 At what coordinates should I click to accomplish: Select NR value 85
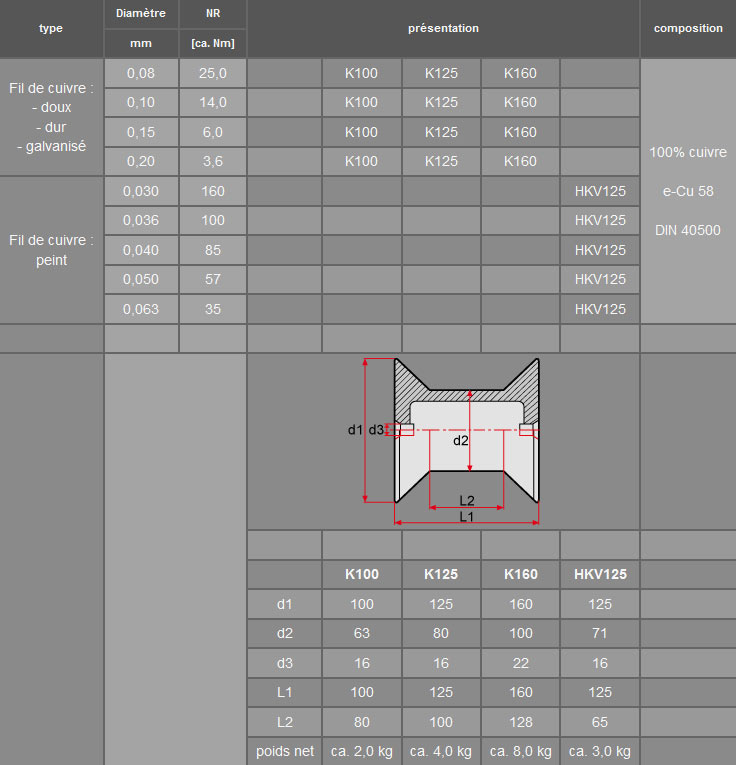point(213,250)
